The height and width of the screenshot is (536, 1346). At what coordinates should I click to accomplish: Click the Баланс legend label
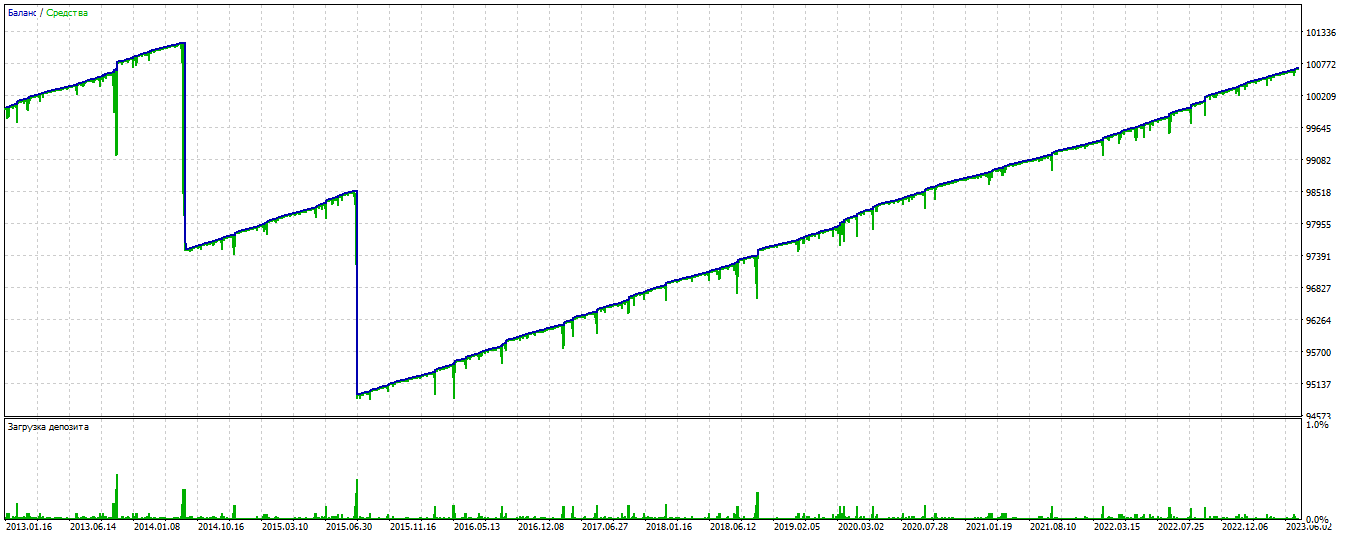(22, 13)
